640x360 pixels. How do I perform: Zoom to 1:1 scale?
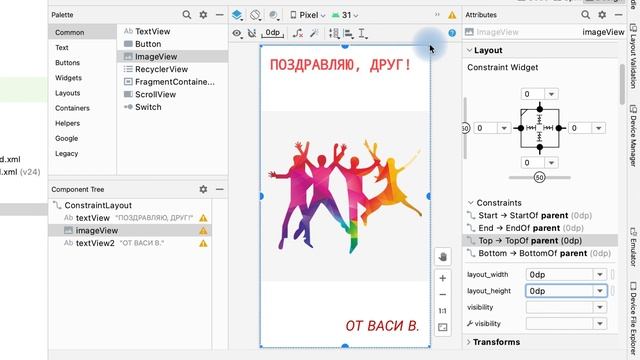pos(442,311)
